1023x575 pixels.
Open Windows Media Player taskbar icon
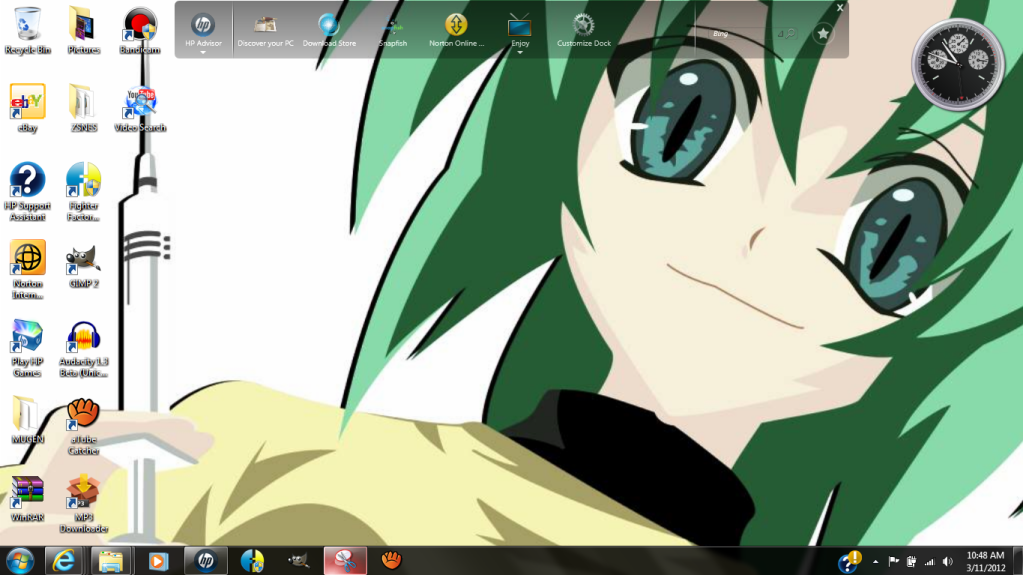[158, 561]
